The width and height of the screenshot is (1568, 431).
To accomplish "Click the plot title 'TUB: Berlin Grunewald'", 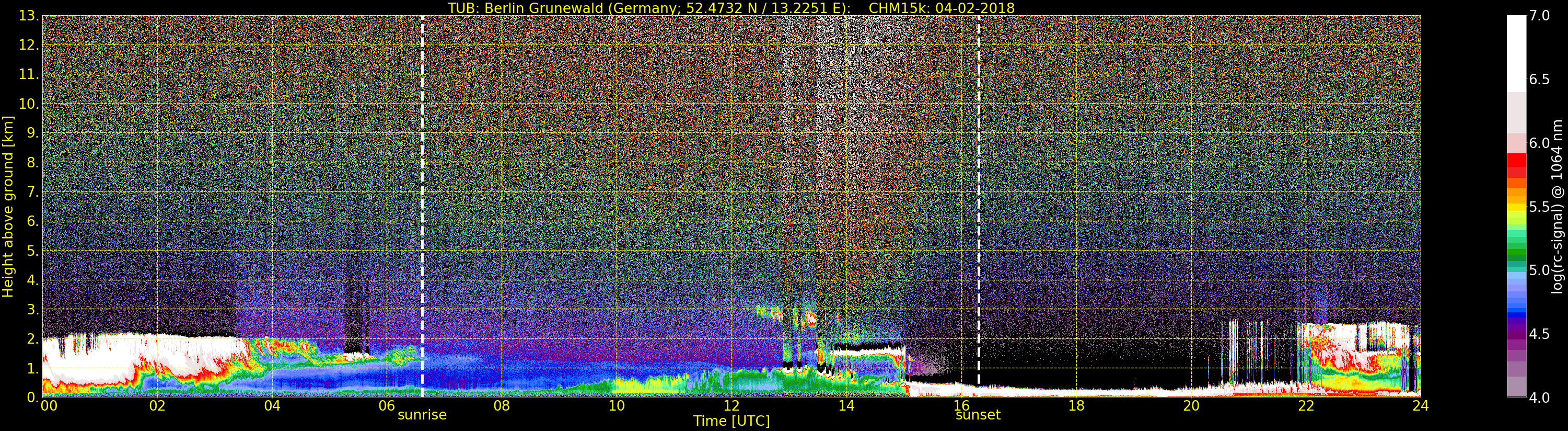I will (x=525, y=8).
